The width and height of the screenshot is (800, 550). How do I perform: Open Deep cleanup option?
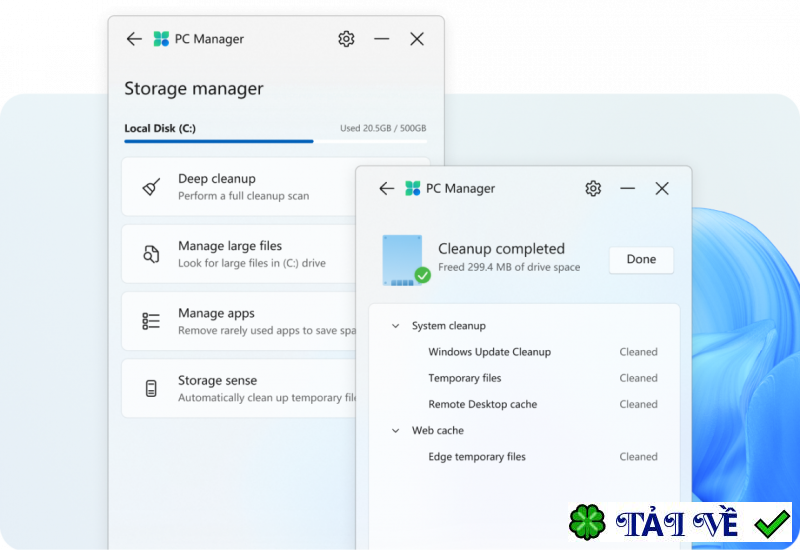click(x=239, y=187)
